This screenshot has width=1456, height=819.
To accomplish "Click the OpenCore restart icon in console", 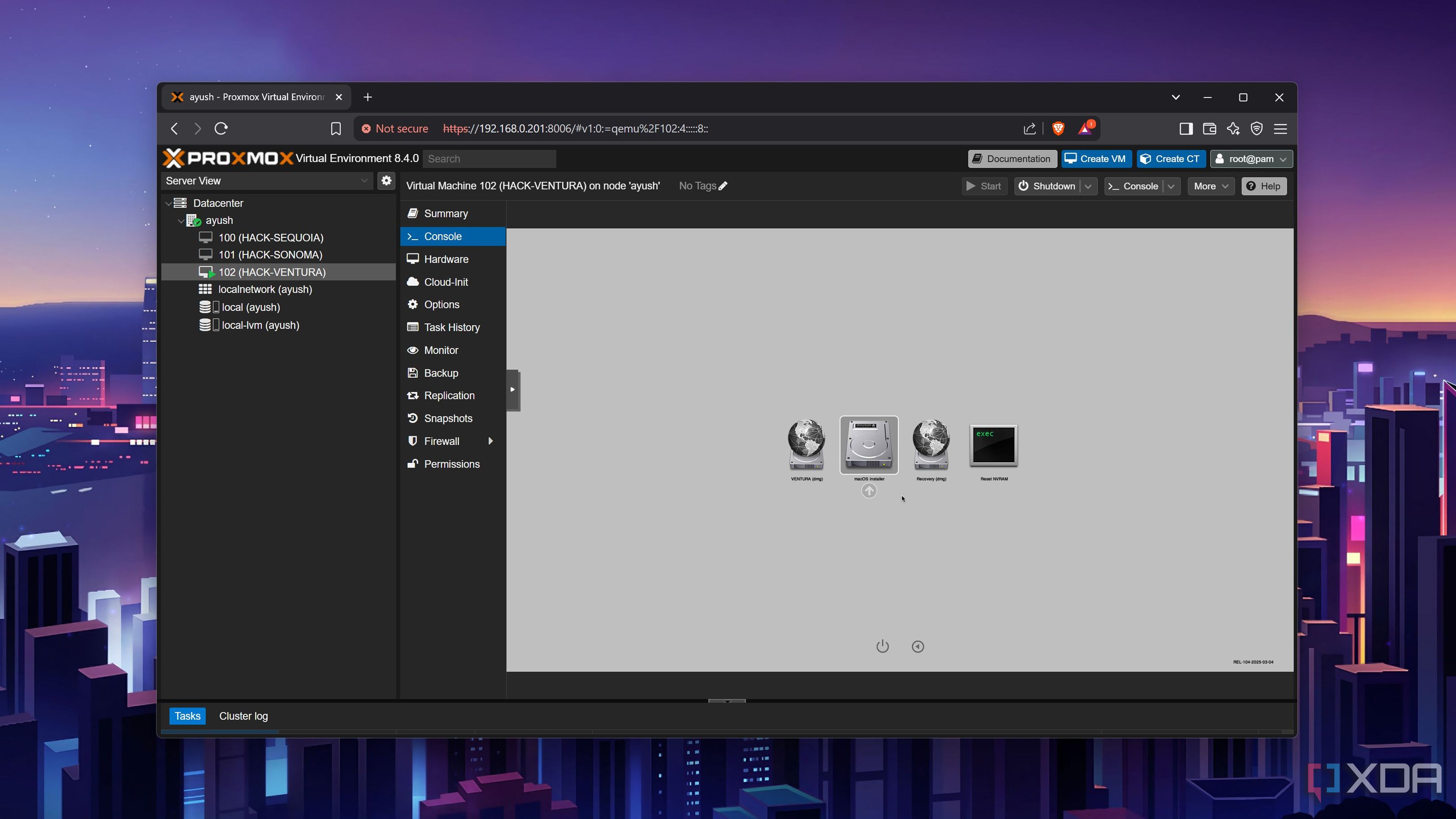I will [x=918, y=646].
